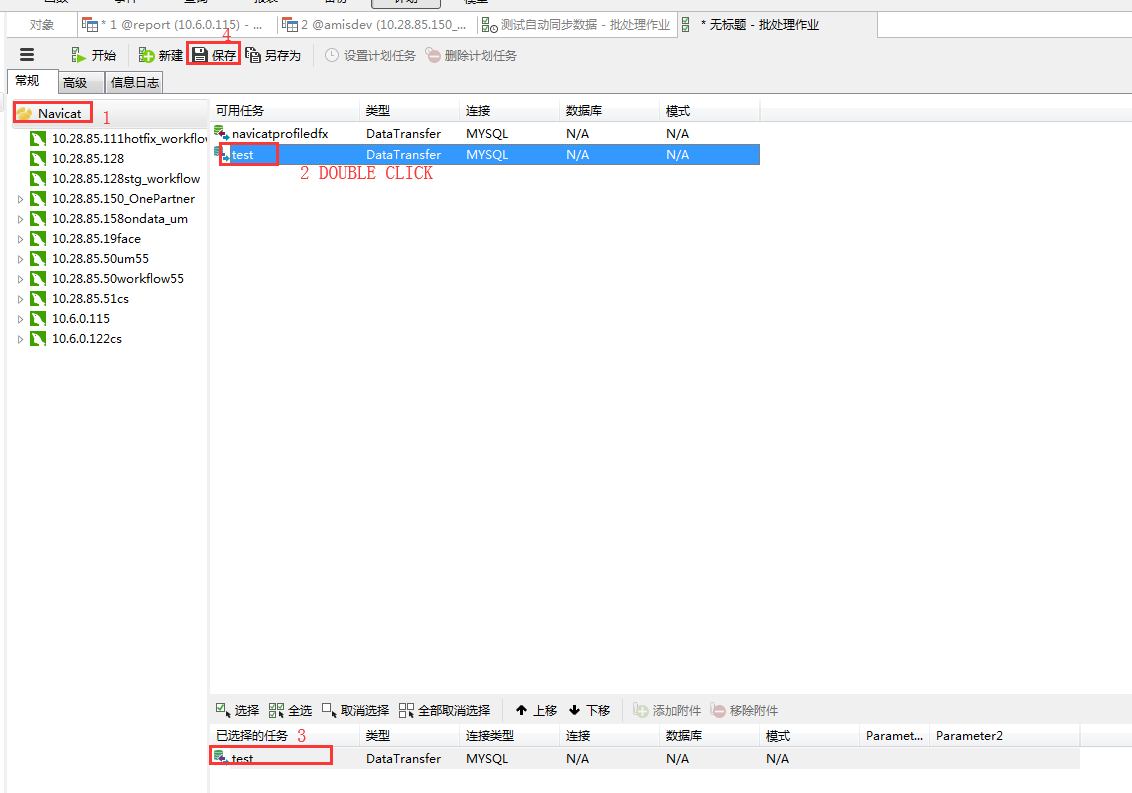This screenshot has width=1132, height=793.
Task: Click DataTransfer cell in navicatprofiledfx row
Action: [x=404, y=134]
